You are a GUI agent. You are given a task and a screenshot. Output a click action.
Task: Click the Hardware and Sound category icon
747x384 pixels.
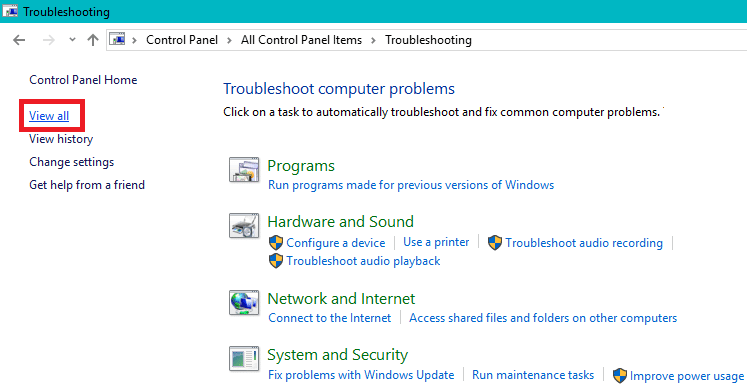pyautogui.click(x=244, y=225)
